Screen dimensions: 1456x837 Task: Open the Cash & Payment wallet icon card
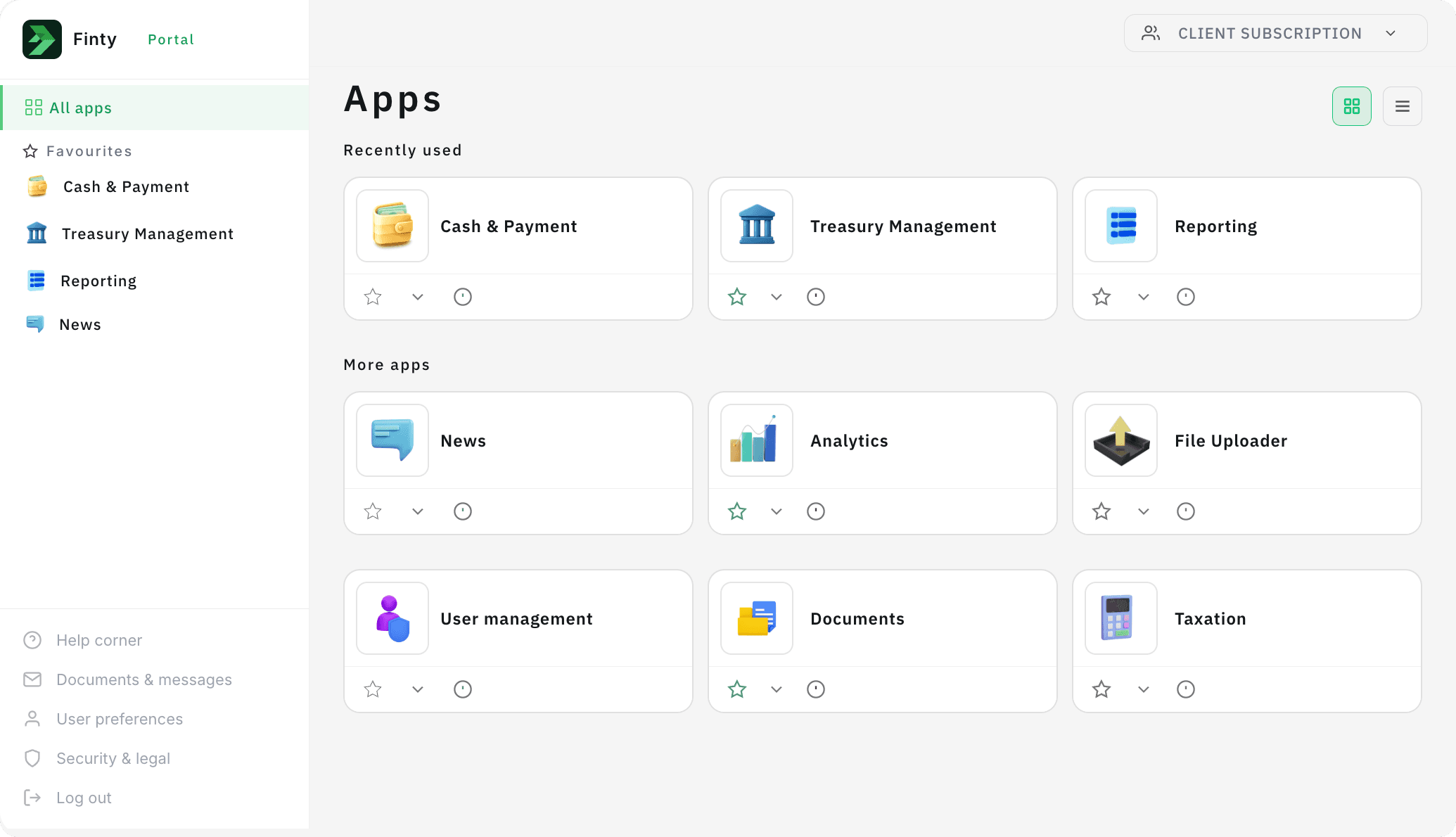click(392, 226)
